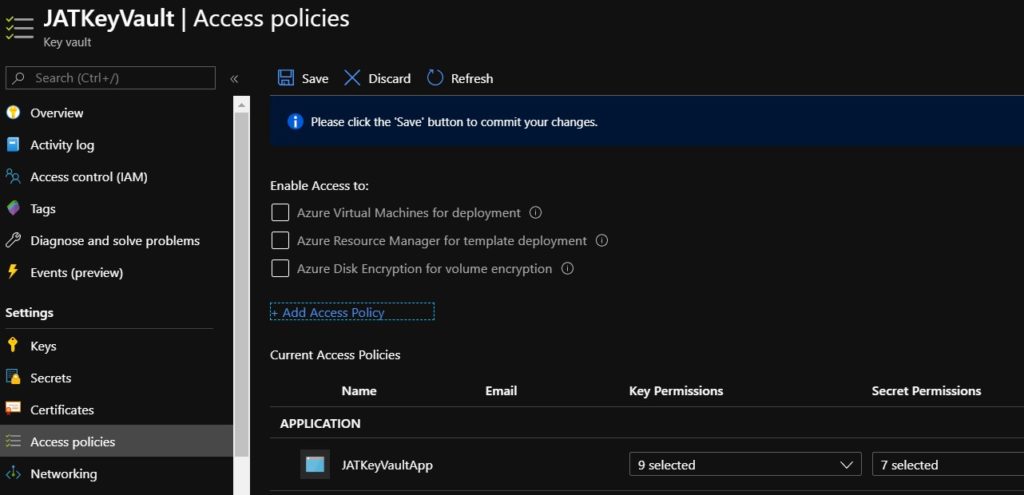Open Diagnose and solve problems
The width and height of the screenshot is (1024, 495).
116,240
